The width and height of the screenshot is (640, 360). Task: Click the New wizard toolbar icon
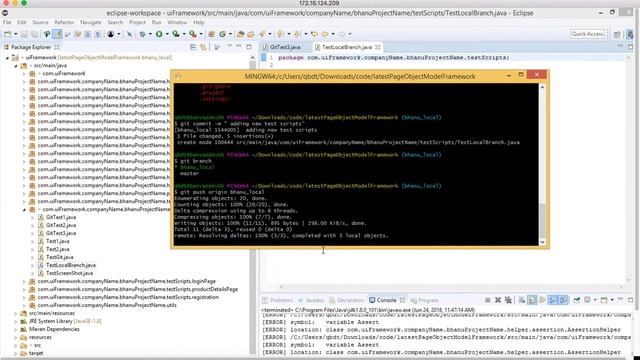7,34
